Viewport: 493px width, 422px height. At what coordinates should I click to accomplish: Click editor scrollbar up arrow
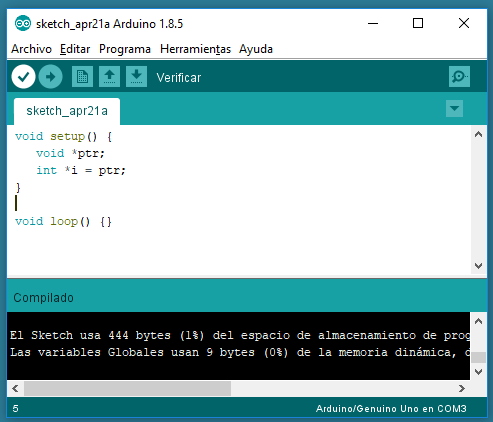click(478, 134)
